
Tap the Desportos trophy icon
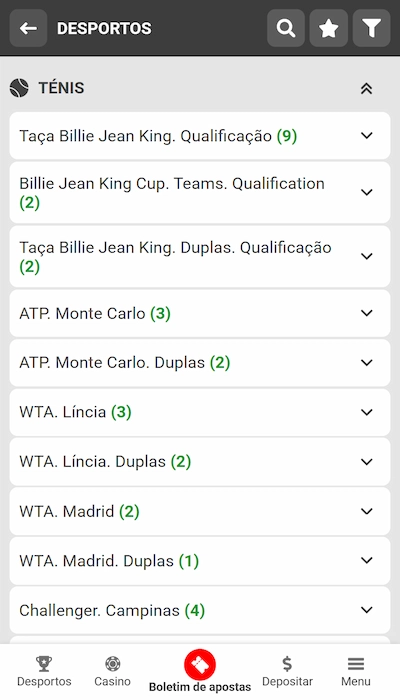click(x=44, y=664)
